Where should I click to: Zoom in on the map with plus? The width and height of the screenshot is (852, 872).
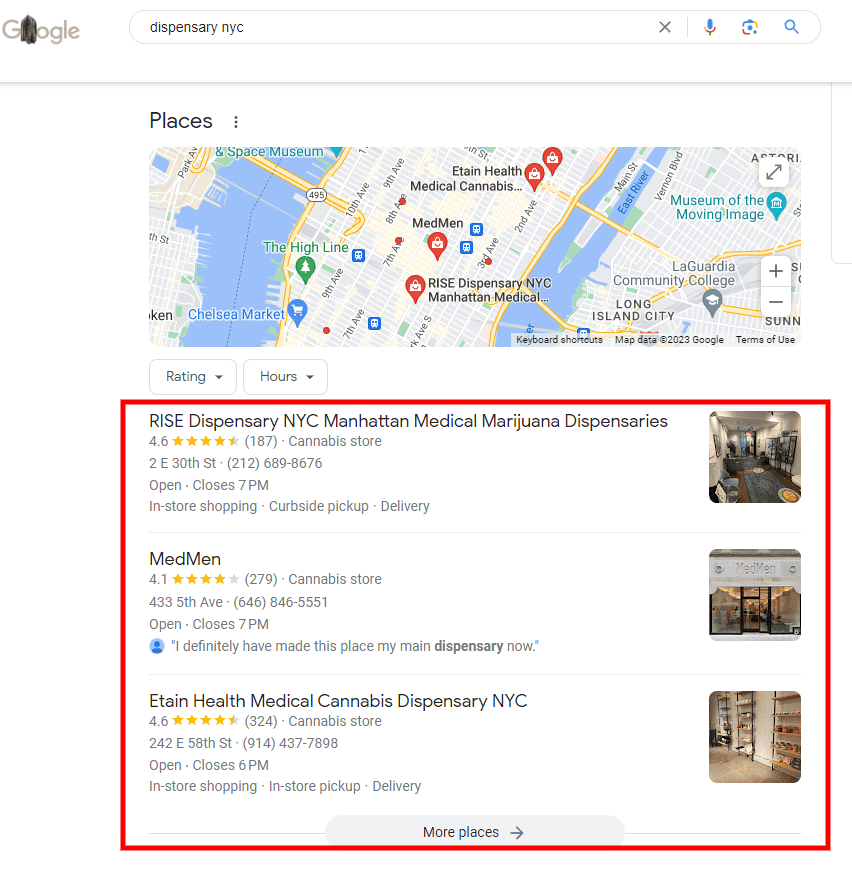coord(776,271)
